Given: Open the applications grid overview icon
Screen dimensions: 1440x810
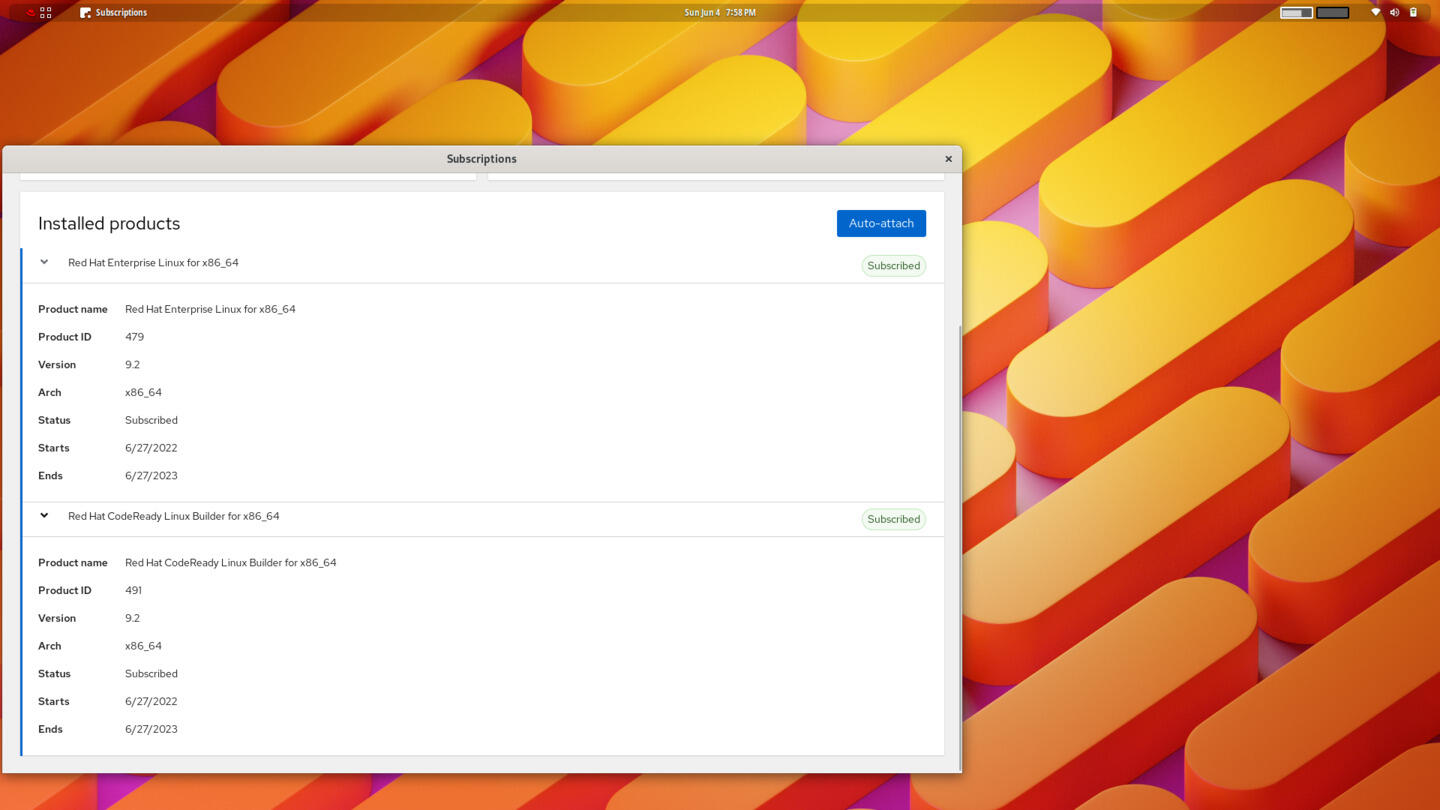Looking at the screenshot, I should pyautogui.click(x=46, y=12).
